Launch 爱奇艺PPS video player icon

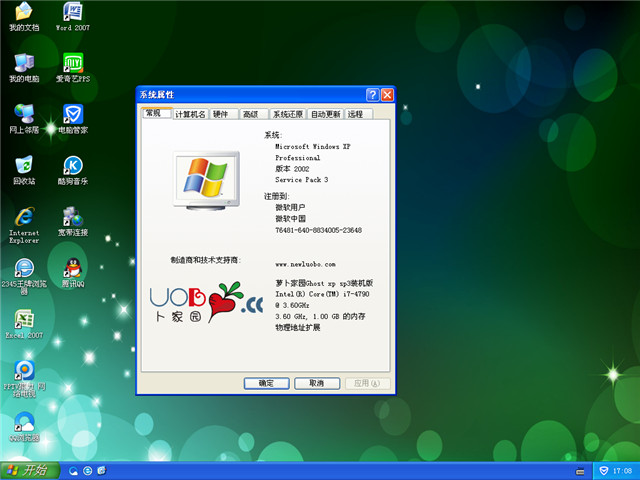(72, 64)
